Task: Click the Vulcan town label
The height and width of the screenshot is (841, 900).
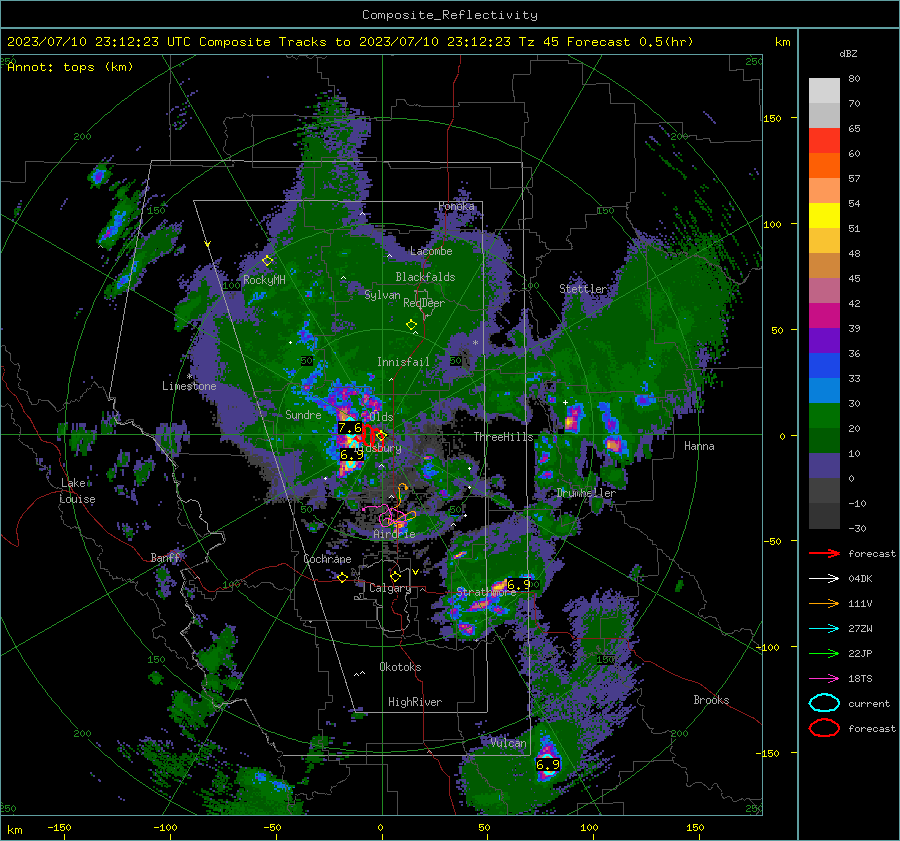Action: point(508,743)
